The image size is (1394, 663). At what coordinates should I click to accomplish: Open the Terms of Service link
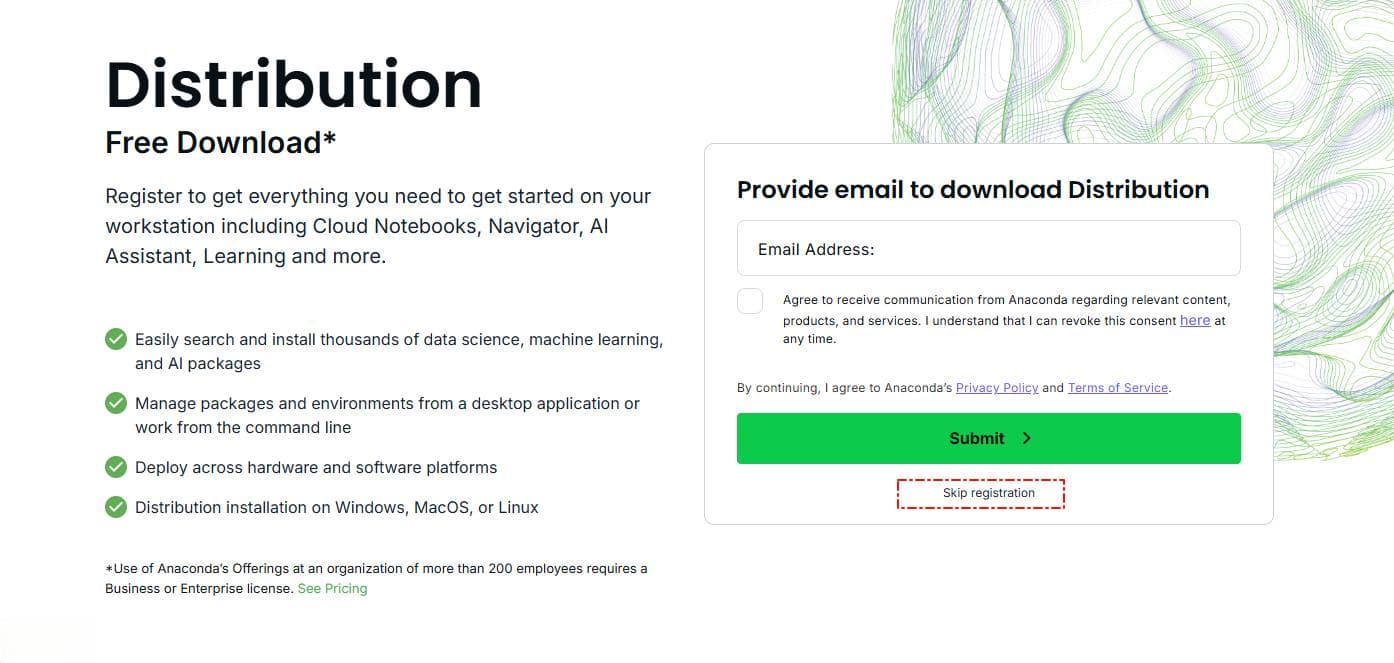pos(1118,387)
